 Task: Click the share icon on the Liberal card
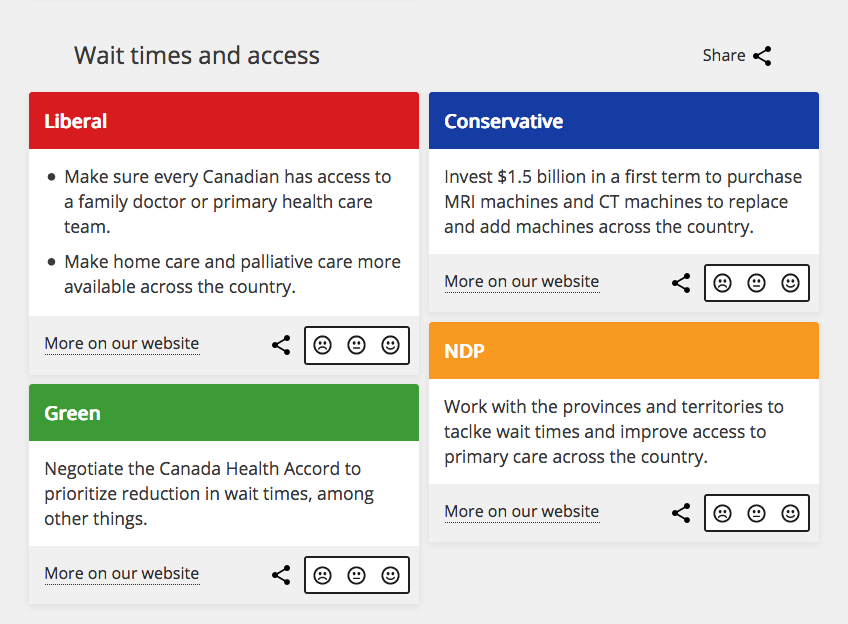(x=281, y=344)
